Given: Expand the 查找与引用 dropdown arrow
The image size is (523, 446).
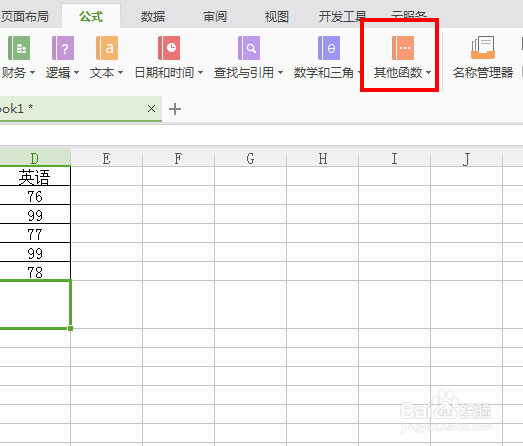Looking at the screenshot, I should click(x=281, y=72).
